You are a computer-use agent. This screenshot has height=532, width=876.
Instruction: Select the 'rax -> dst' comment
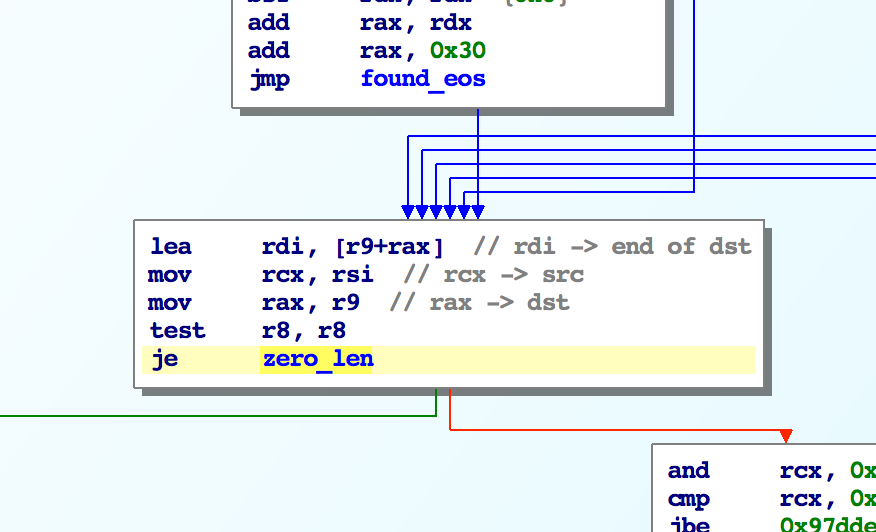tap(480, 303)
